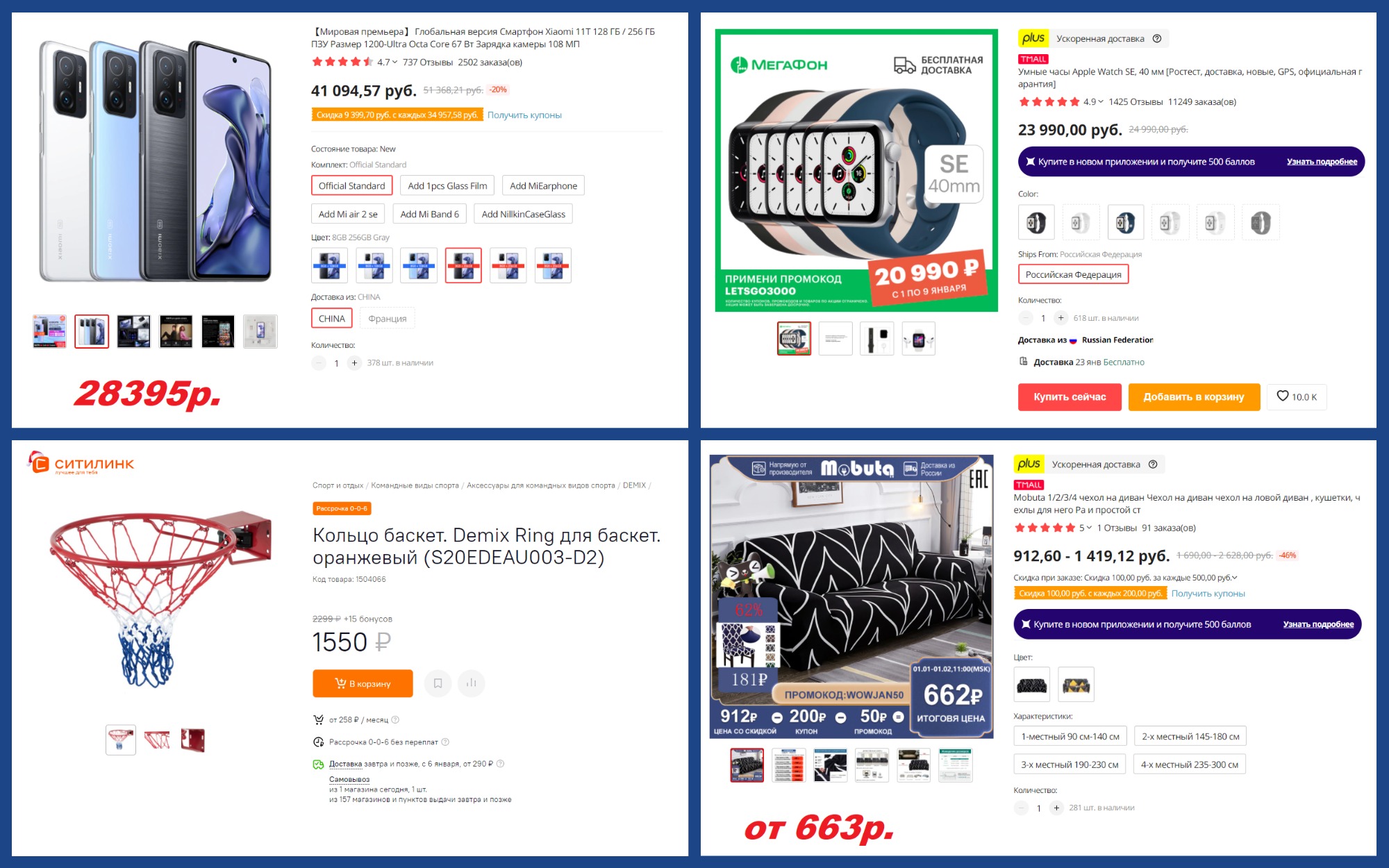
Task: Expand the 4.7 rating dropdown arrow for Xiaomi
Action: [394, 62]
